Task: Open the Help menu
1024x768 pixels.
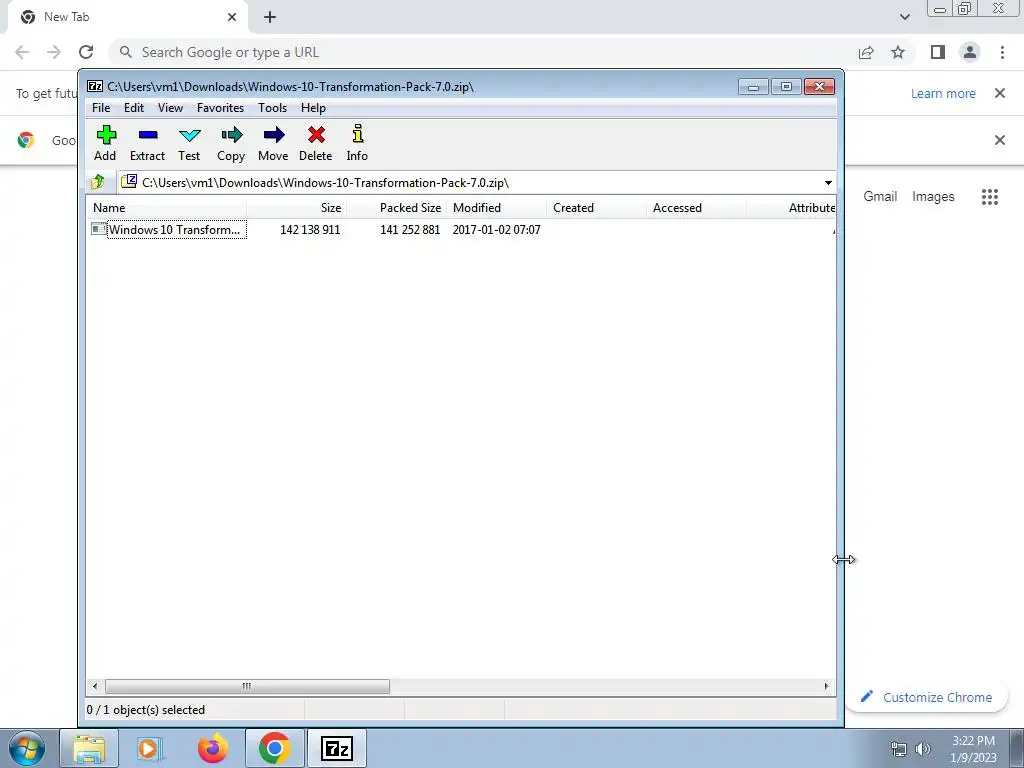Action: point(313,108)
